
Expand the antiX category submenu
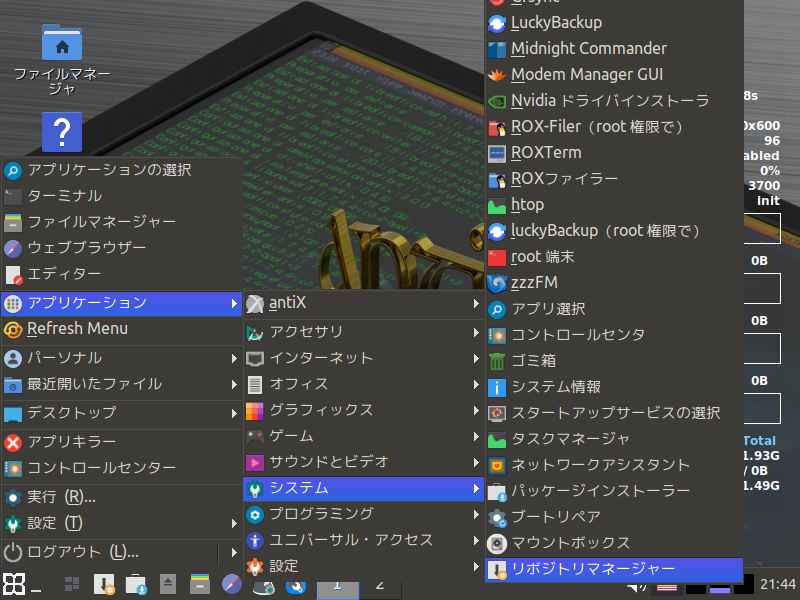coord(364,304)
